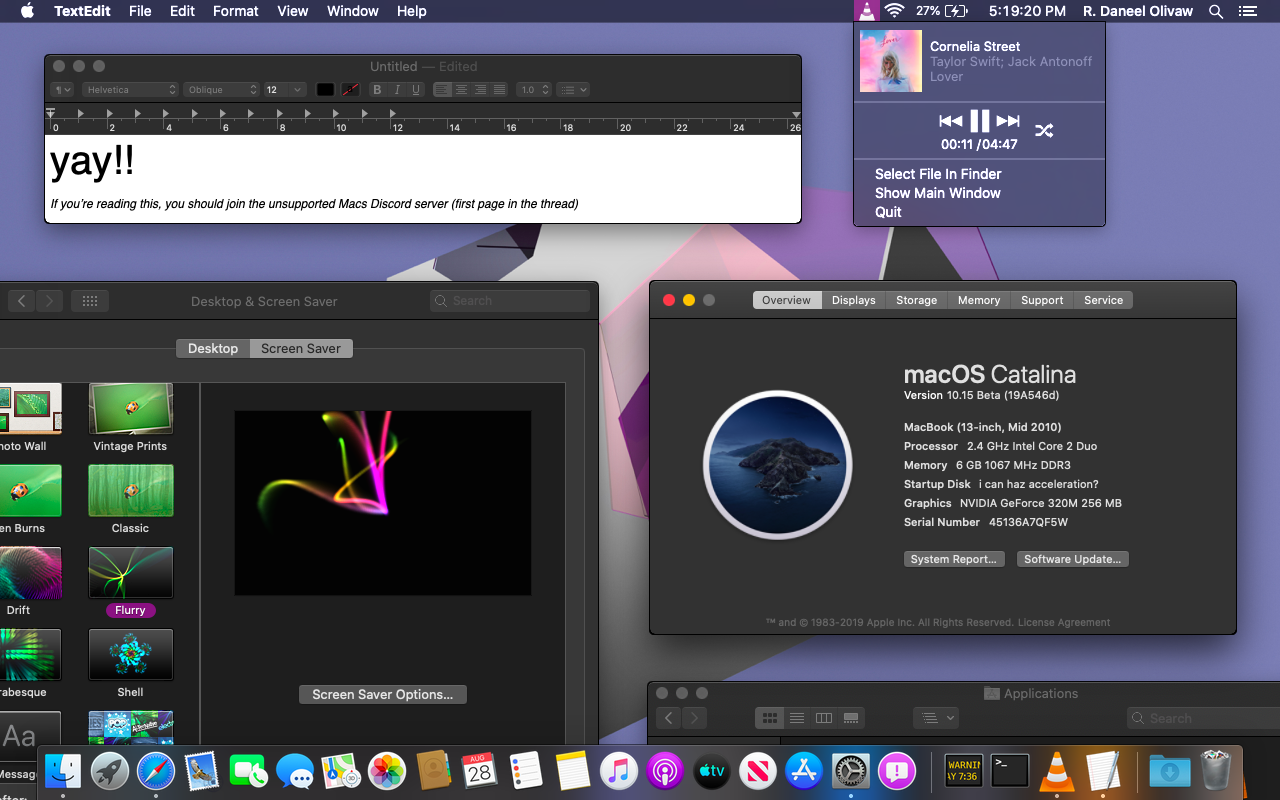Toggle bold formatting in TextEdit
This screenshot has width=1280, height=800.
pos(377,90)
